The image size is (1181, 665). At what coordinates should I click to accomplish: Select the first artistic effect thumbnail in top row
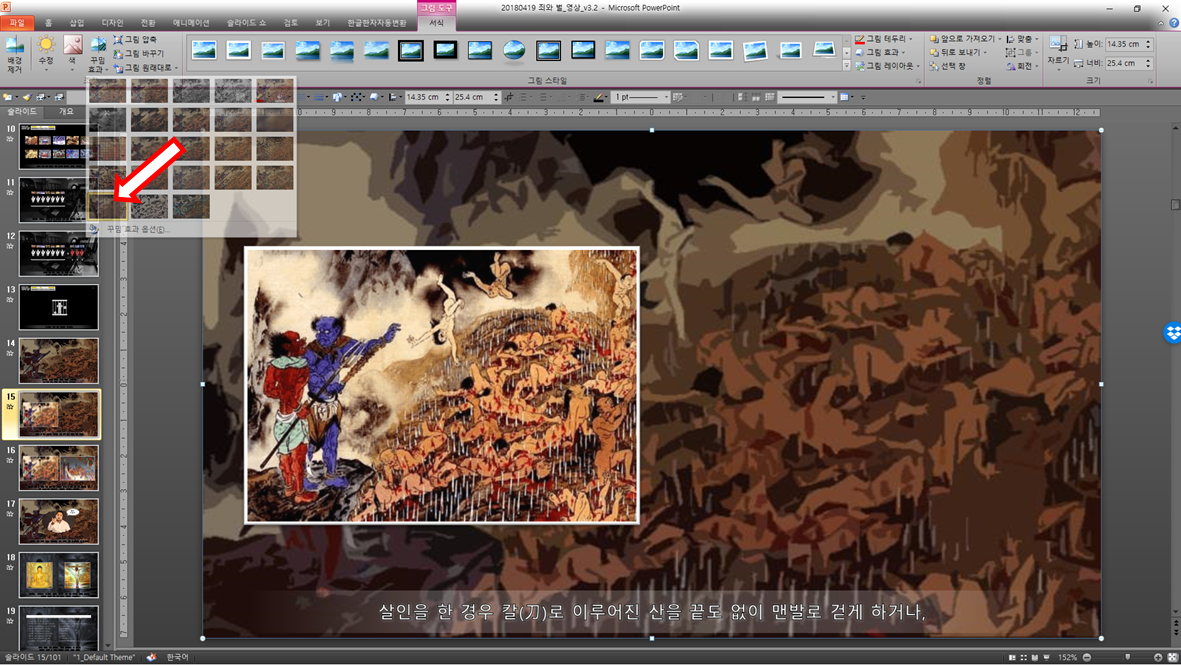(107, 91)
